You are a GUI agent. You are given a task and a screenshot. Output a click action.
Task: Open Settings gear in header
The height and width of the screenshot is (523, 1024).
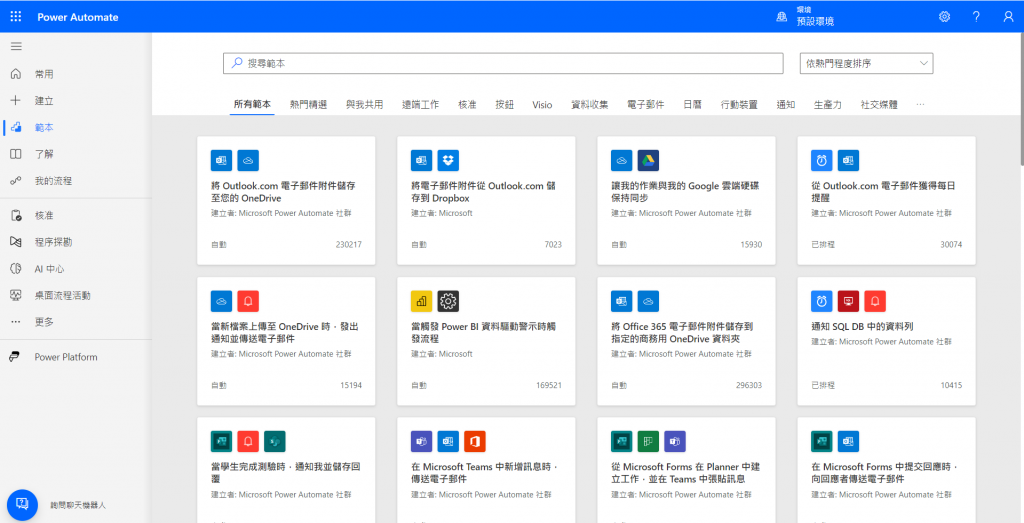tap(944, 17)
